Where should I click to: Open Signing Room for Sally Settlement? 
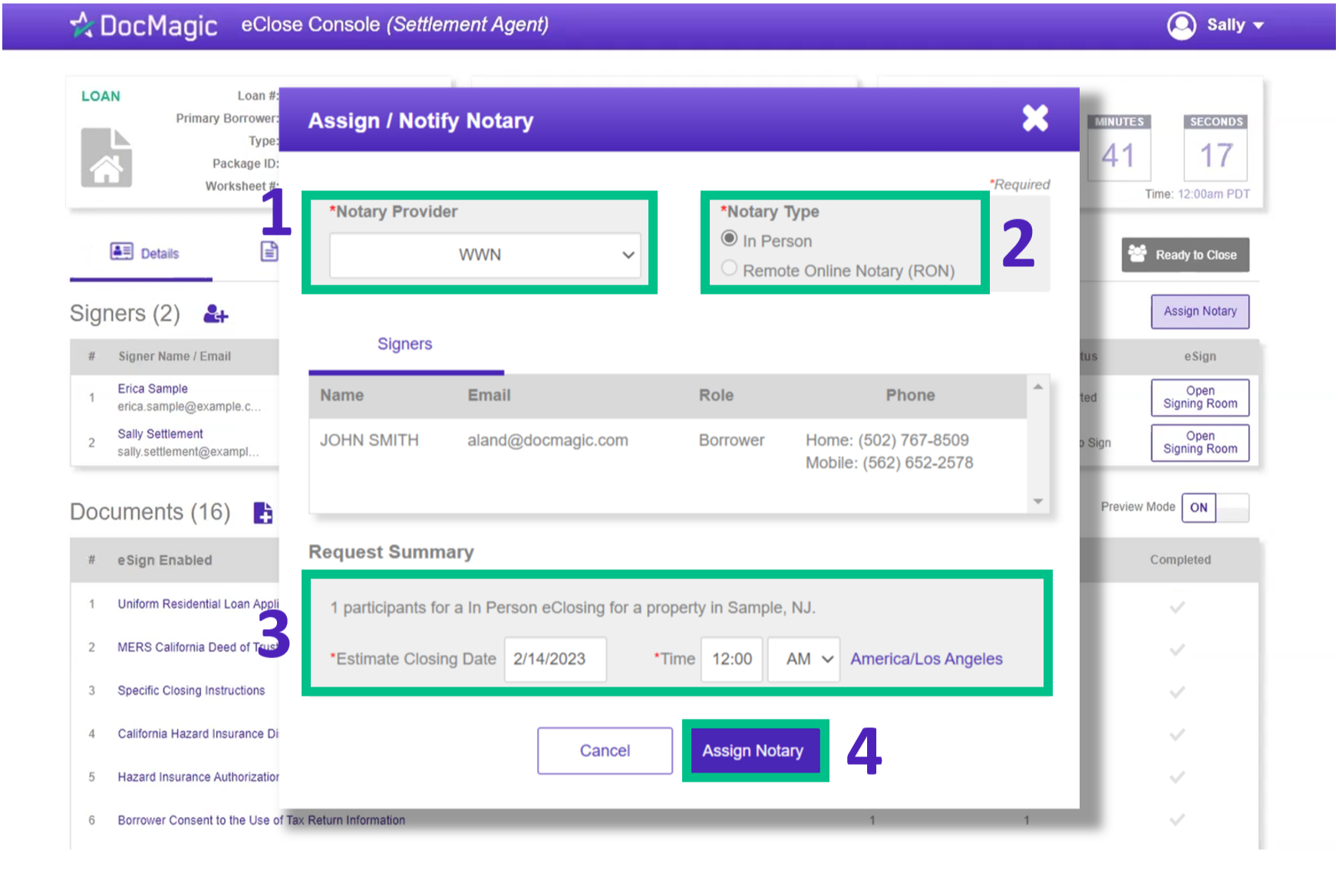pyautogui.click(x=1200, y=443)
